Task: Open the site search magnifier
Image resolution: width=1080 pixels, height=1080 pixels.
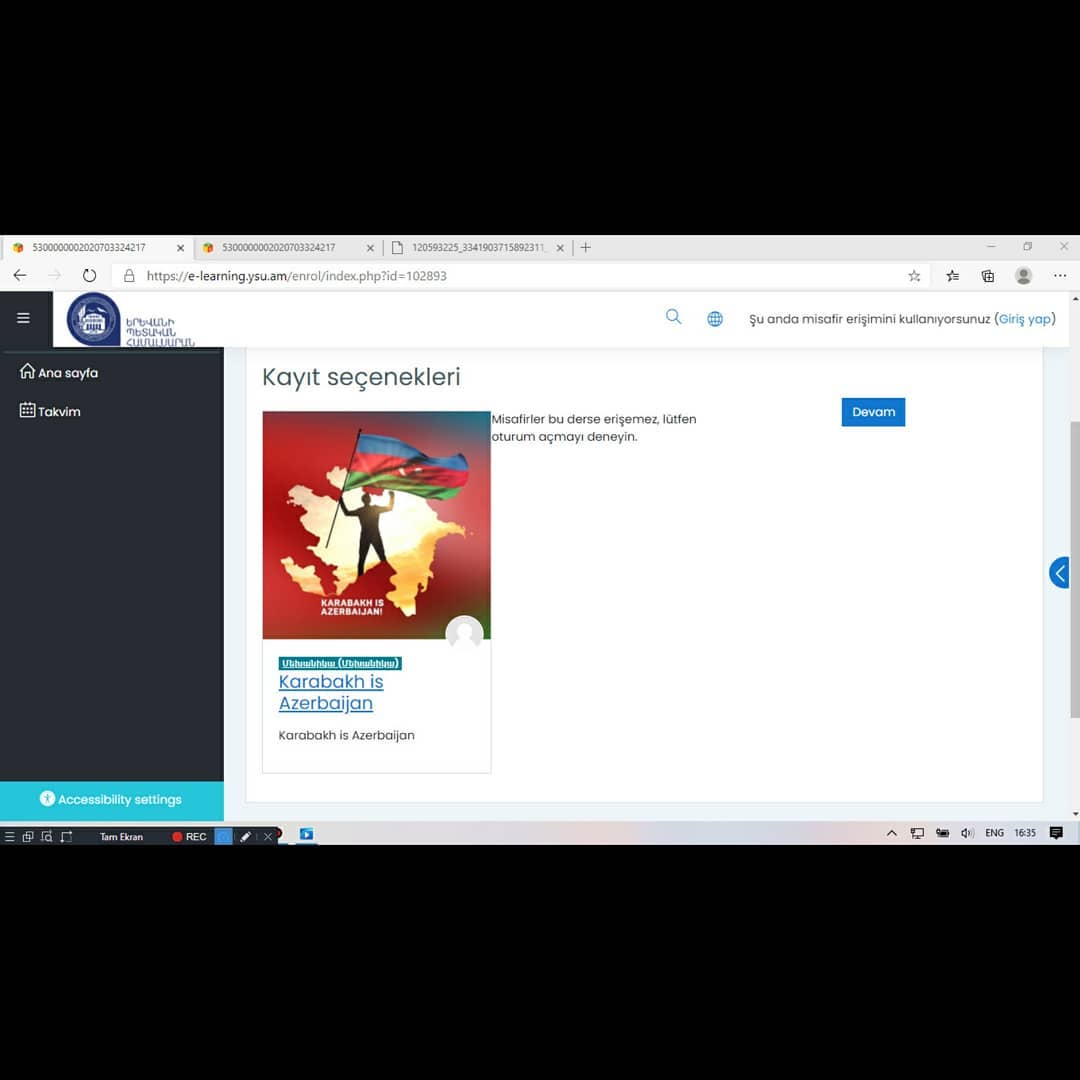Action: [x=674, y=317]
